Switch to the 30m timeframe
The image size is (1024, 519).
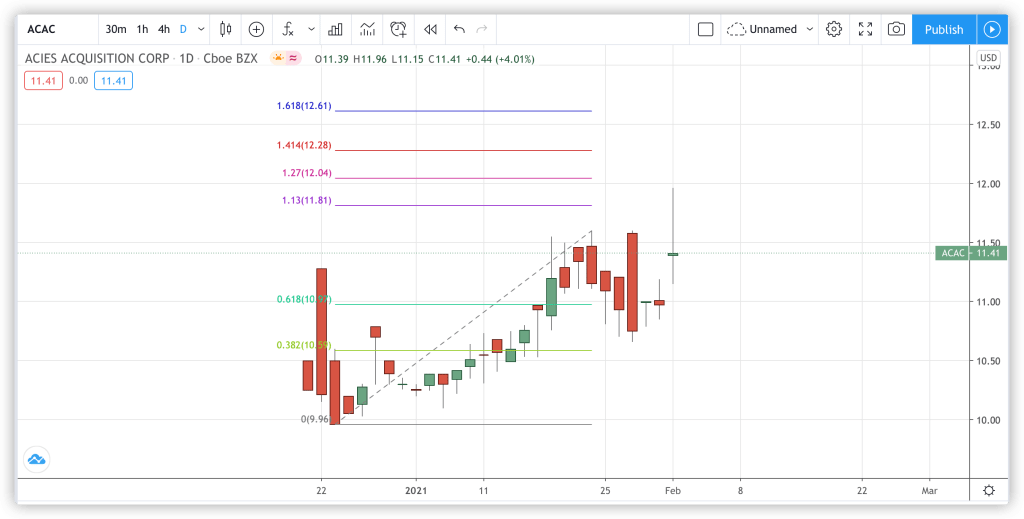[x=116, y=29]
